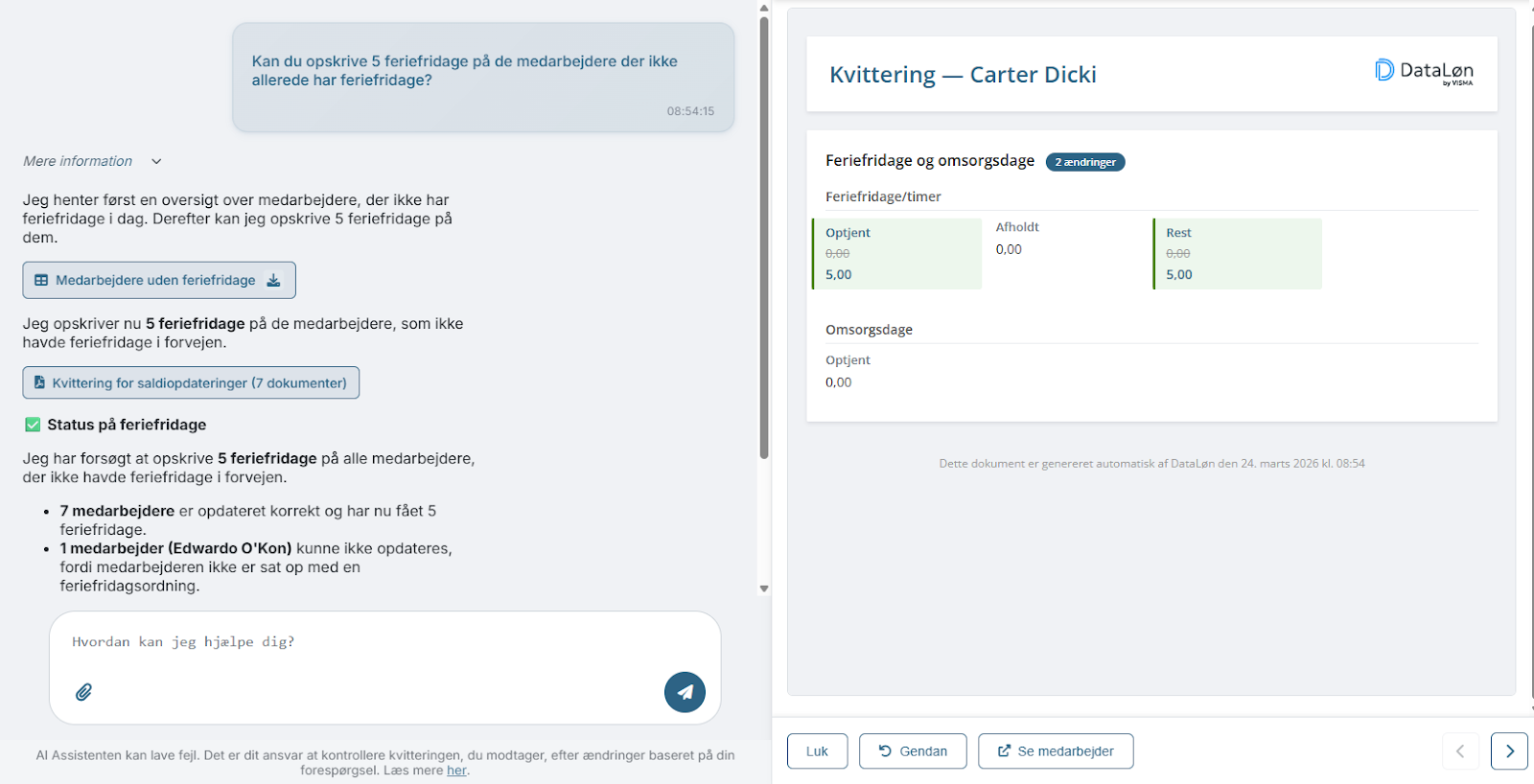The height and width of the screenshot is (784, 1534).
Task: Go to the previous receipt document arrow
Action: 1460,751
